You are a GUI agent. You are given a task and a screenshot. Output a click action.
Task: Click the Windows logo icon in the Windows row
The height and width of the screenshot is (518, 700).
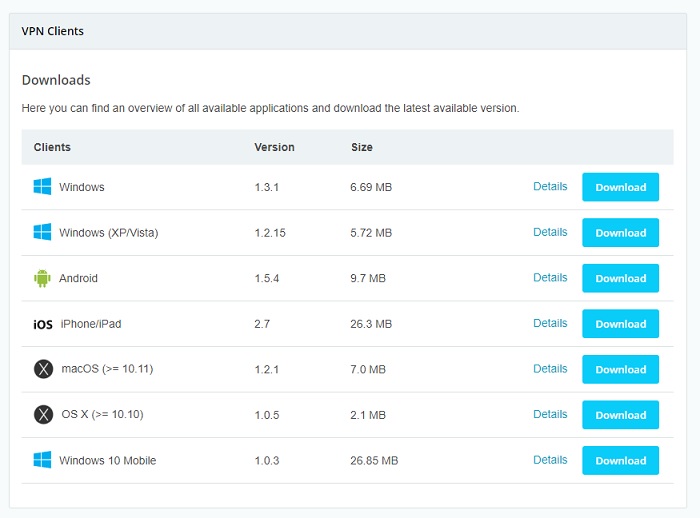42,187
